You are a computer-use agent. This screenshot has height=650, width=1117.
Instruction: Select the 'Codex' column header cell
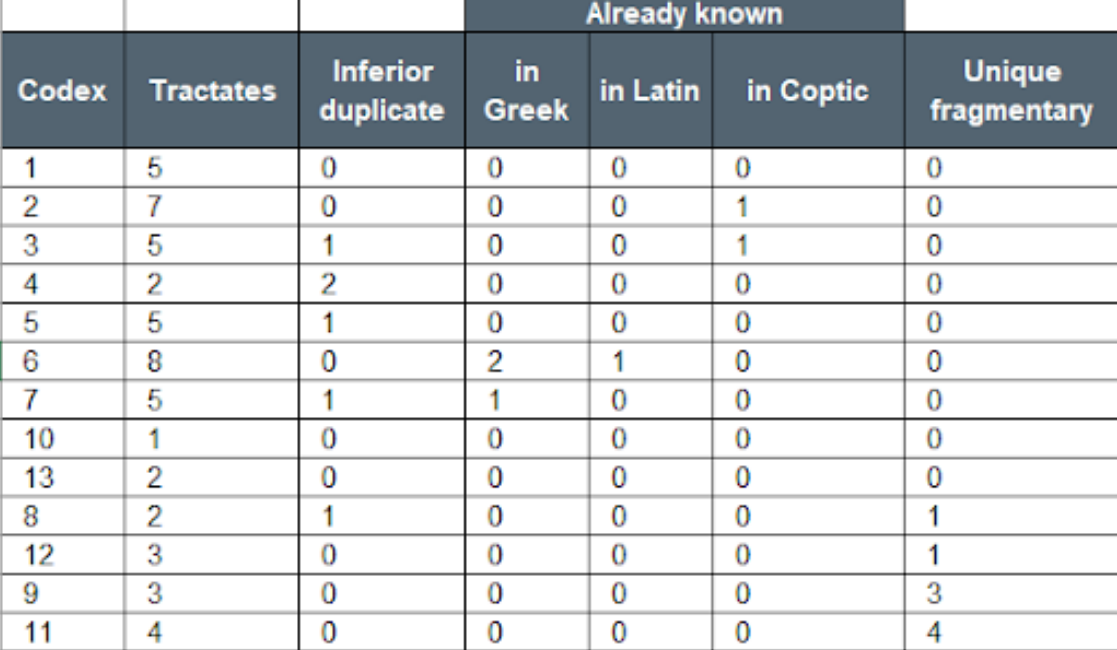pyautogui.click(x=62, y=91)
